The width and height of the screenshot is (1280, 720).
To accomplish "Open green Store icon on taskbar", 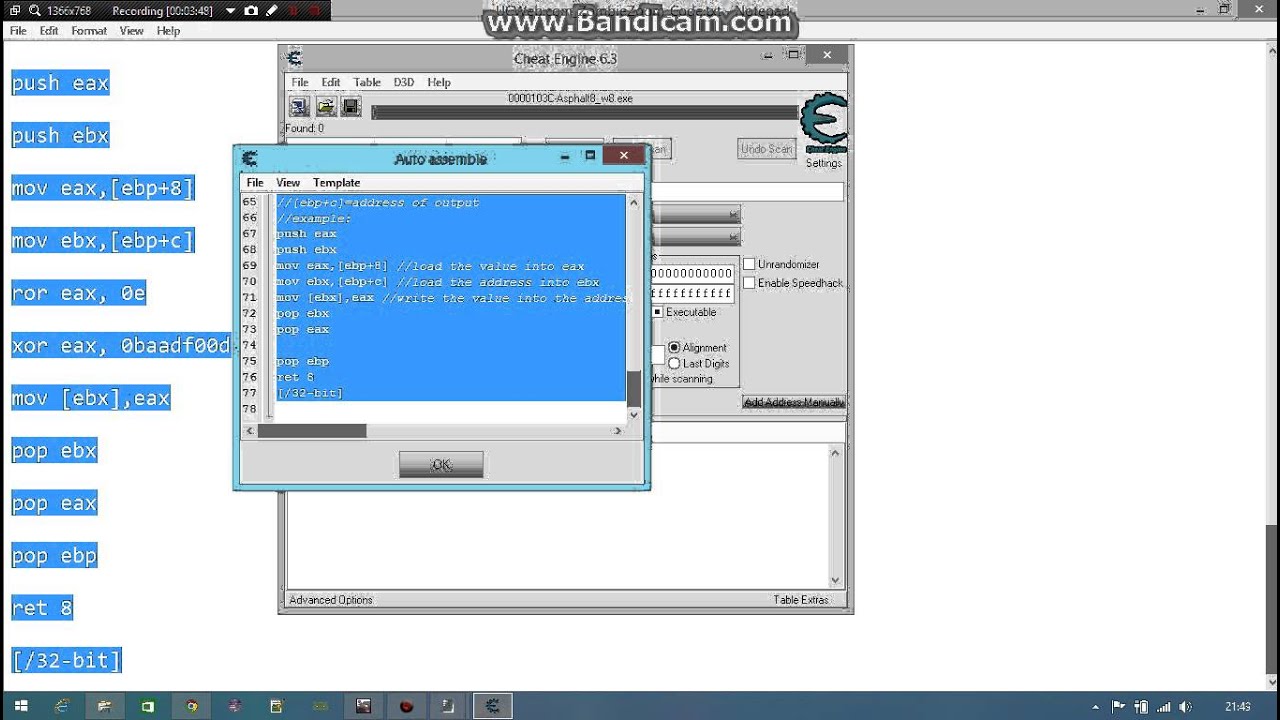I will (x=148, y=706).
